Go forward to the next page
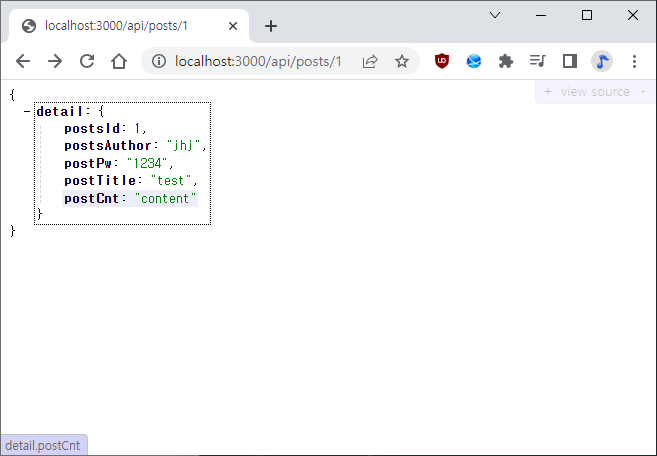657x456 pixels. [x=54, y=61]
